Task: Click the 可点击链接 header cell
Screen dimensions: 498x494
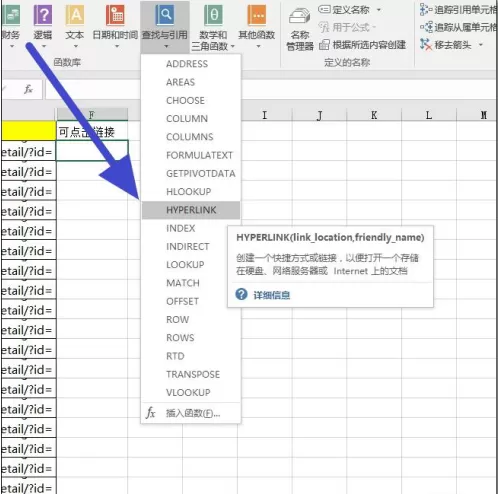Action: pos(92,131)
